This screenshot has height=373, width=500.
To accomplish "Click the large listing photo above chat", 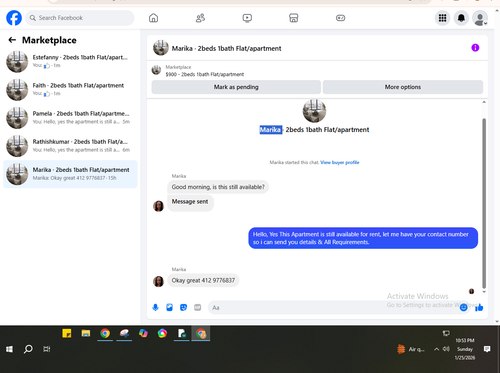I will click(x=314, y=111).
